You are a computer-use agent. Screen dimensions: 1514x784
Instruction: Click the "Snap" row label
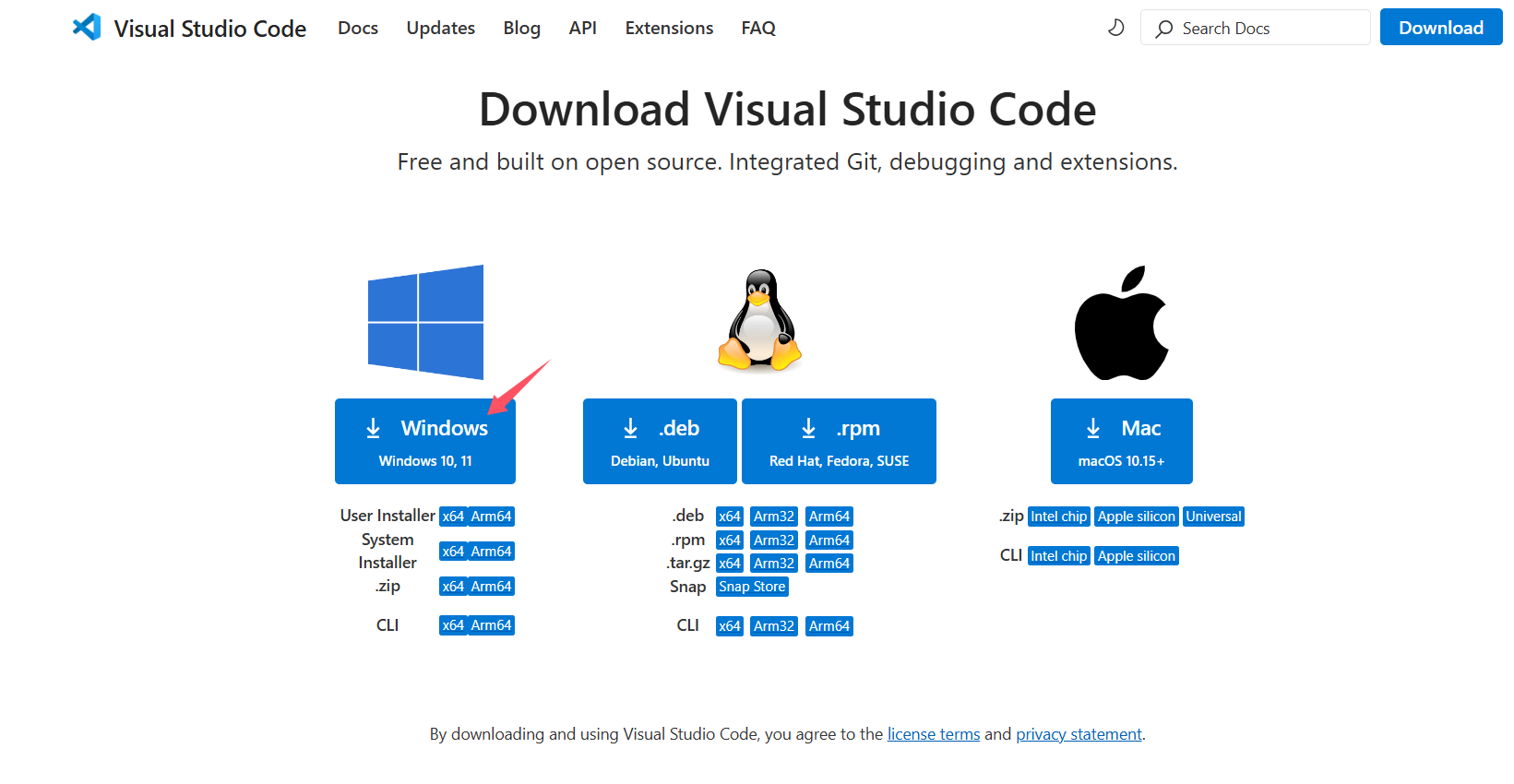688,587
